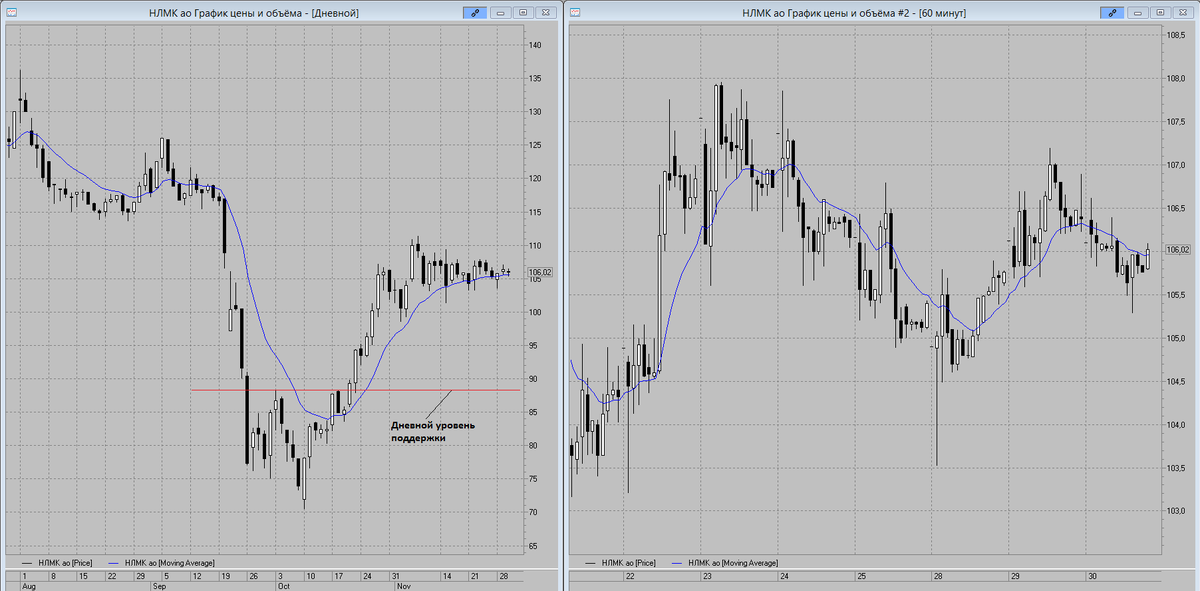The width and height of the screenshot is (1200, 591).
Task: Click НЛМК ао [Moving Average] legend in Дневной chart
Action: tap(160, 563)
